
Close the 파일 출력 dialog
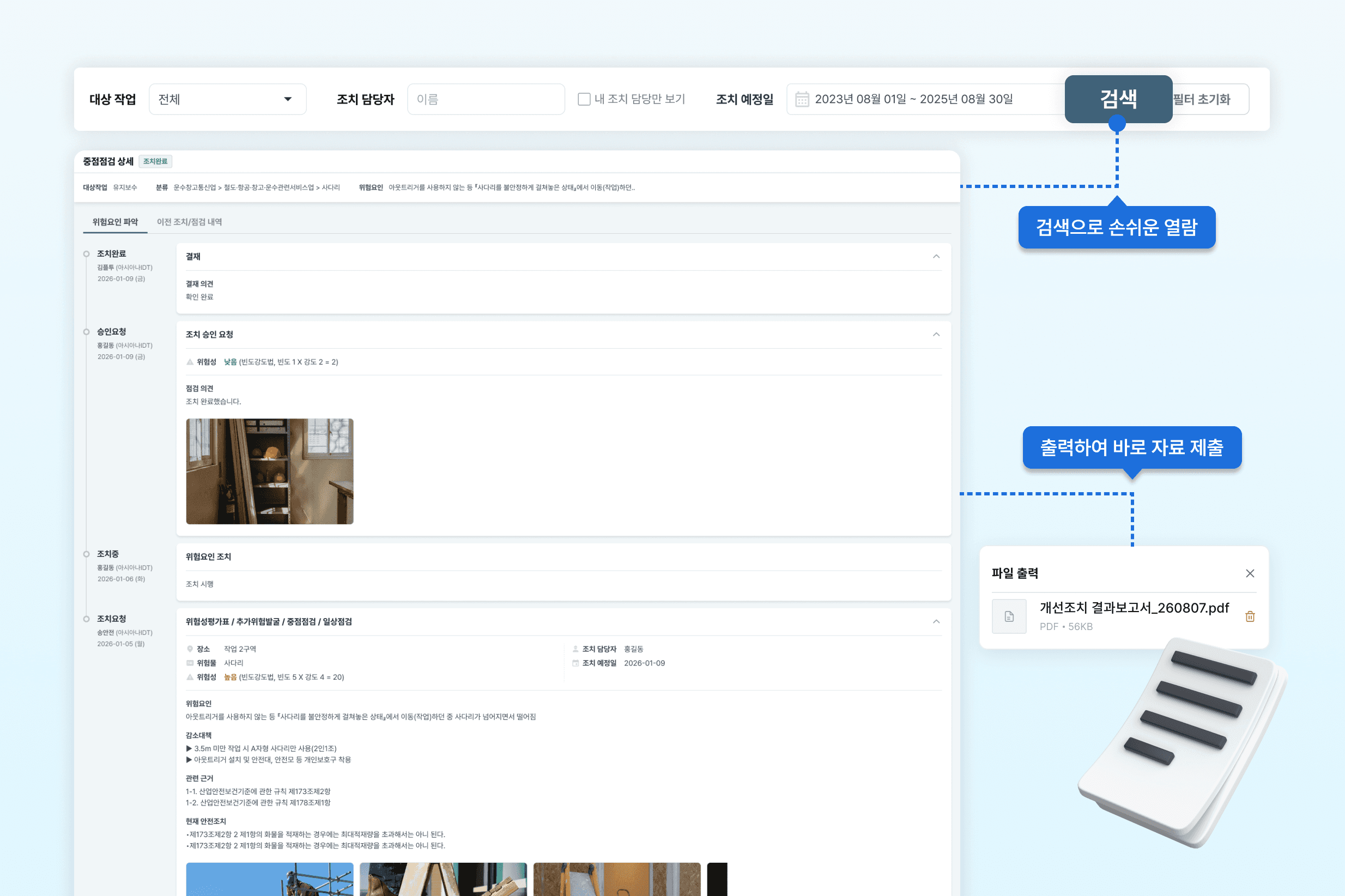(1250, 573)
